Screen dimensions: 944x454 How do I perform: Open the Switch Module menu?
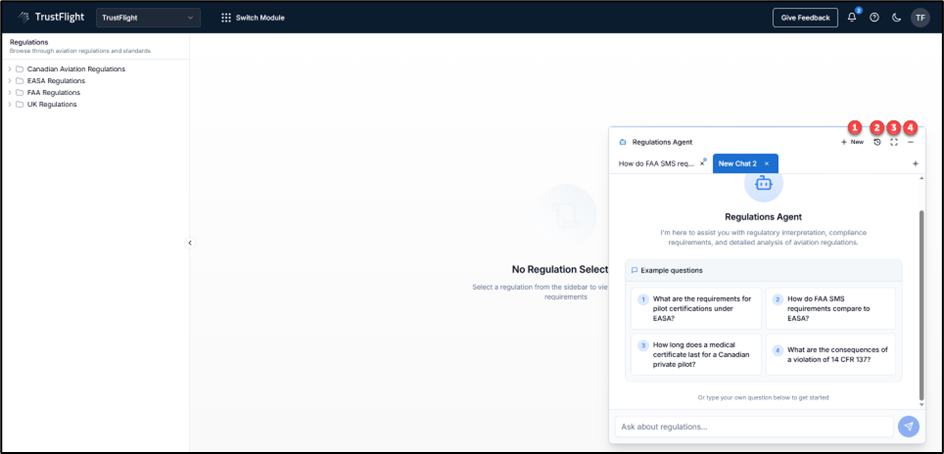point(253,17)
